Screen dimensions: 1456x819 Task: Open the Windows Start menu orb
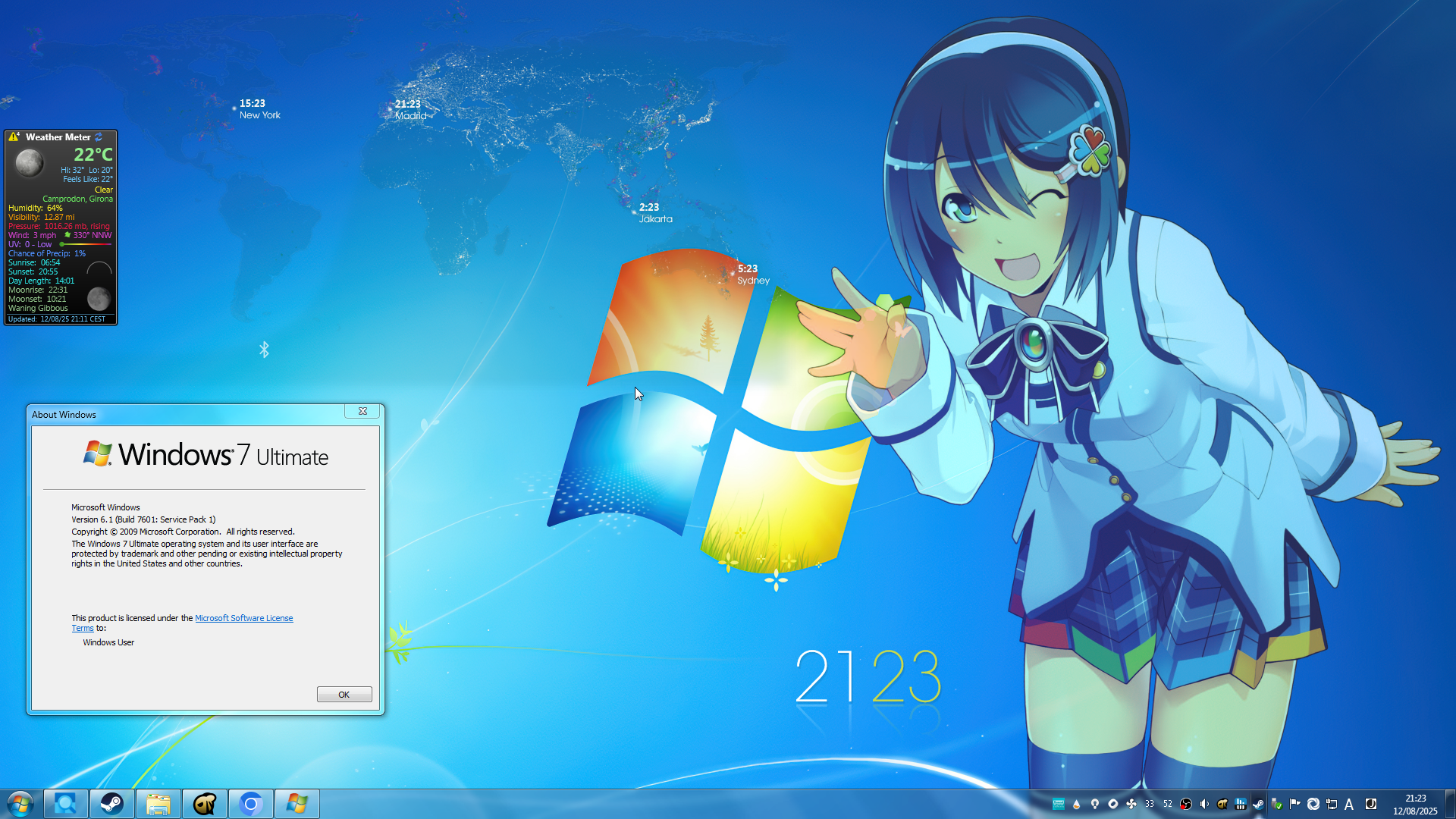click(20, 804)
